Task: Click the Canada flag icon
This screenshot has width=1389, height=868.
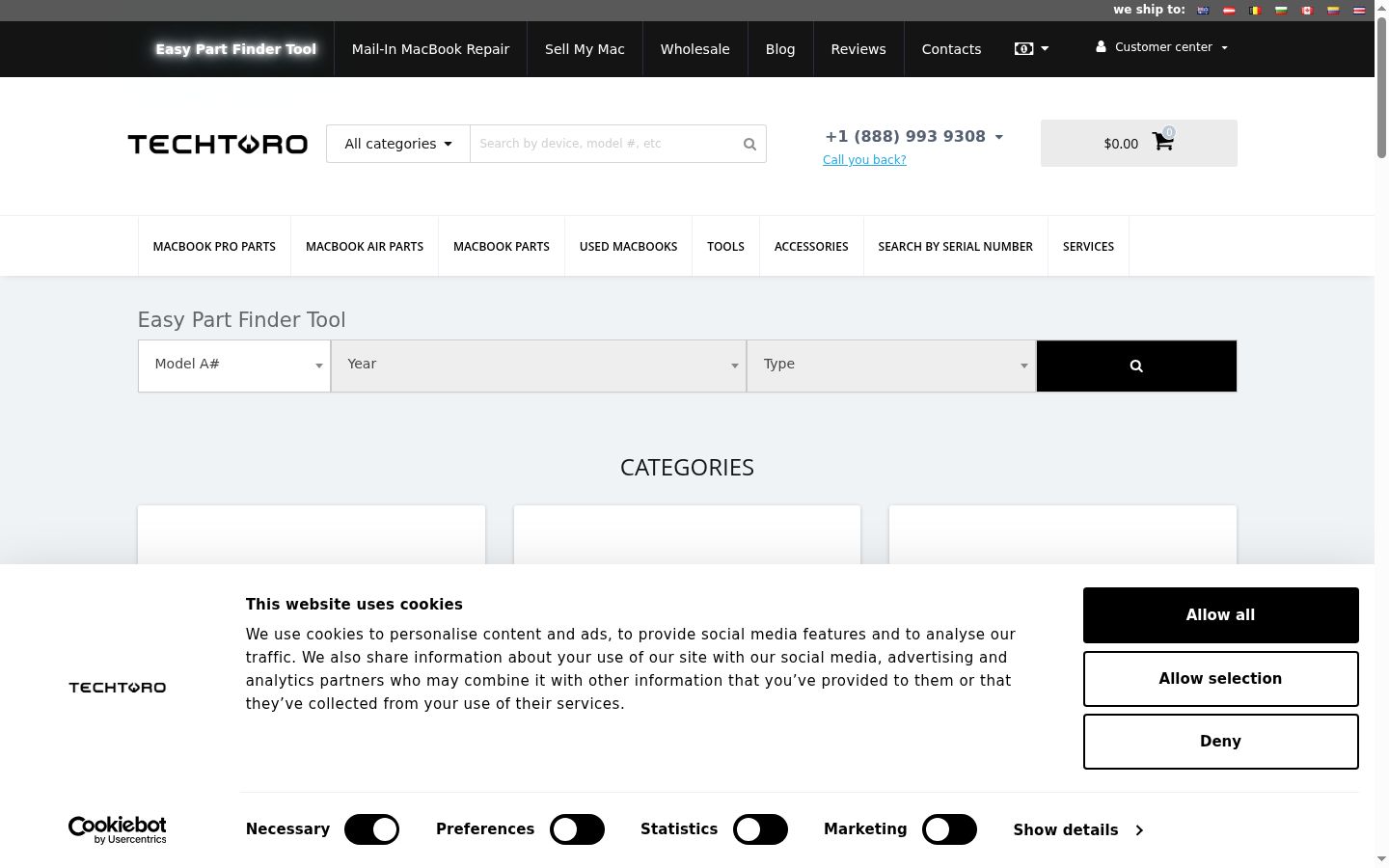Action: pos(1307,11)
